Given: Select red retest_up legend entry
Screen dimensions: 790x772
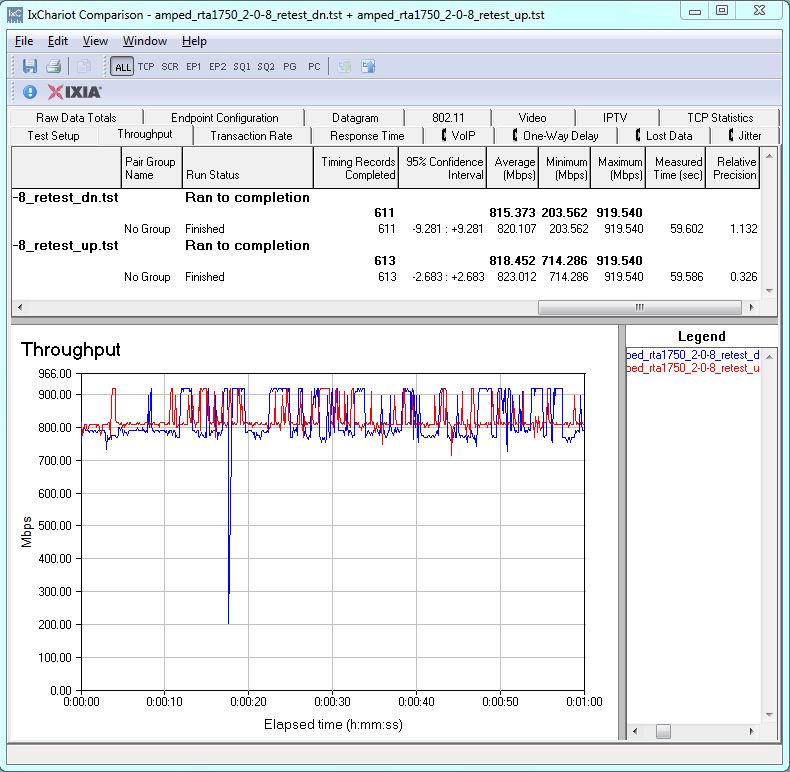Looking at the screenshot, I should (693, 368).
